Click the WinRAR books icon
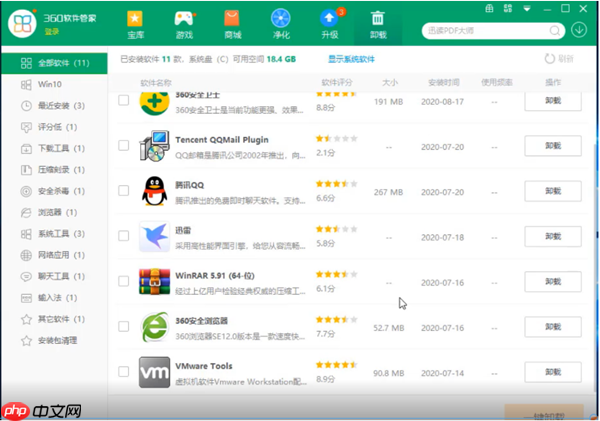 (x=154, y=282)
